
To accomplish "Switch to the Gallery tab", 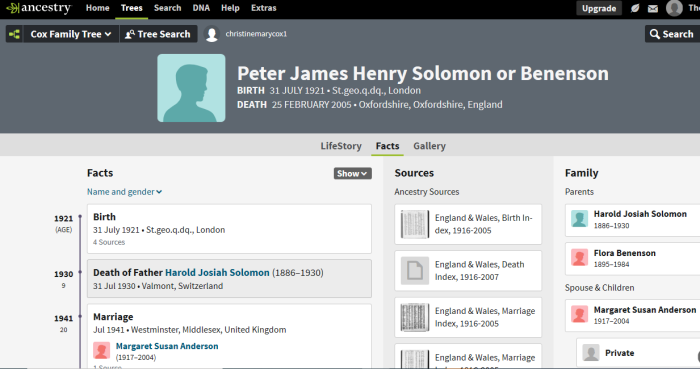I will [429, 146].
